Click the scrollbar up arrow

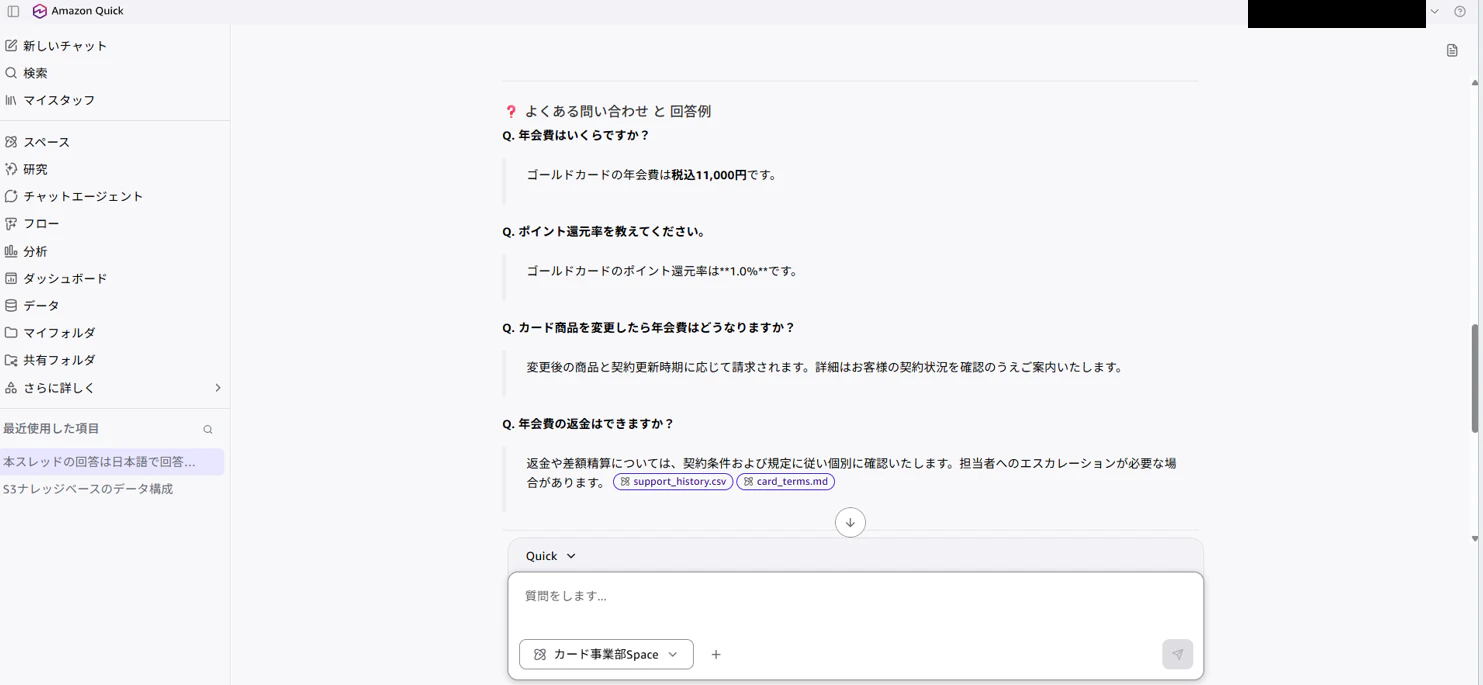1475,83
